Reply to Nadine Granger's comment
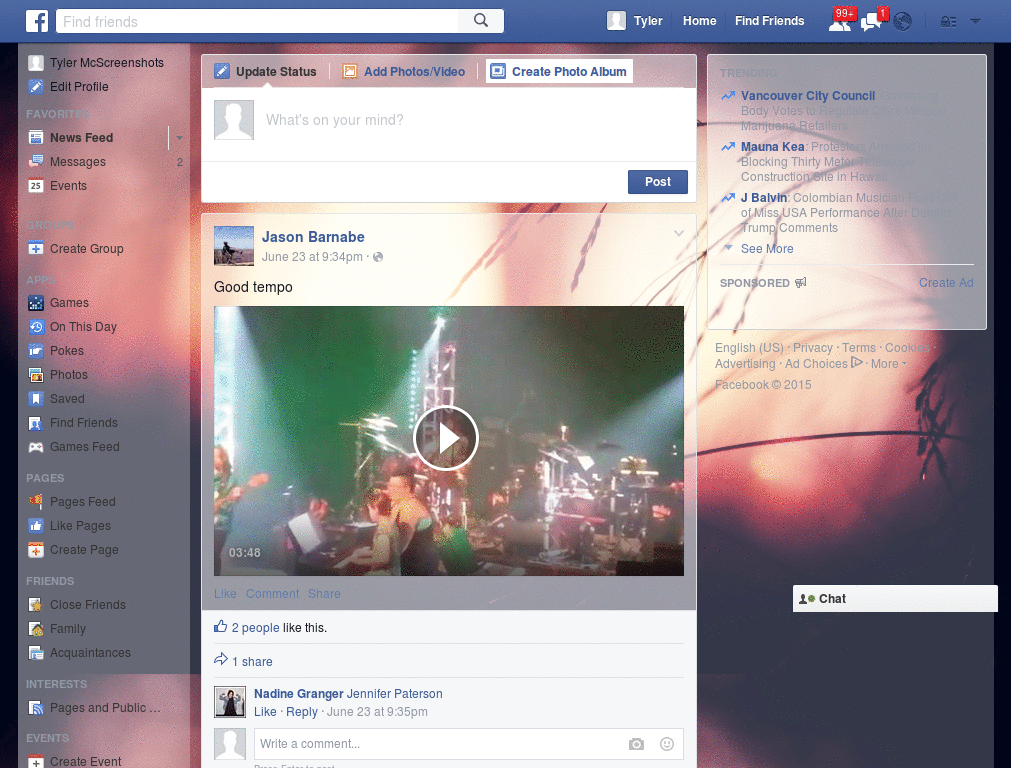 (x=302, y=712)
